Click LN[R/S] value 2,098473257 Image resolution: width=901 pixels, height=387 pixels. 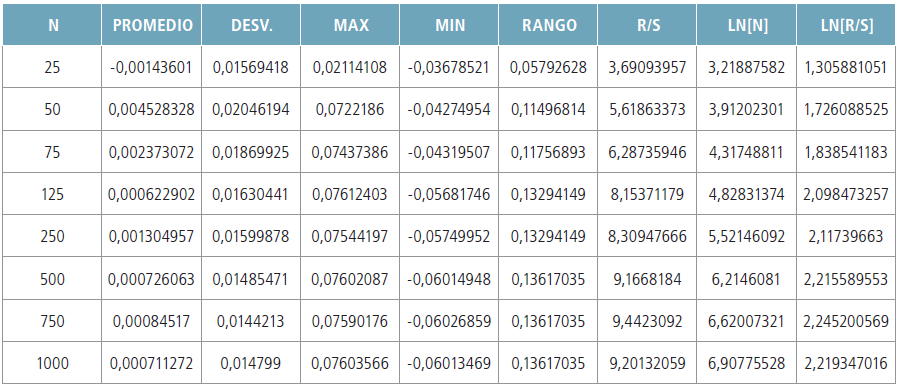(x=846, y=194)
